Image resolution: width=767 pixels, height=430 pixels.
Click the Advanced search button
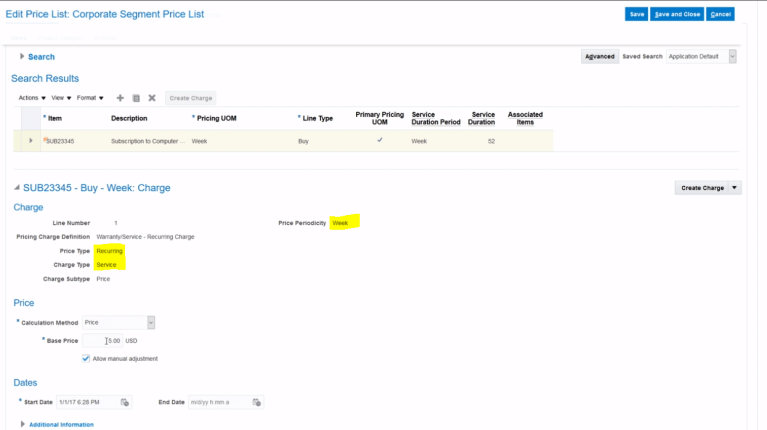[x=599, y=57]
